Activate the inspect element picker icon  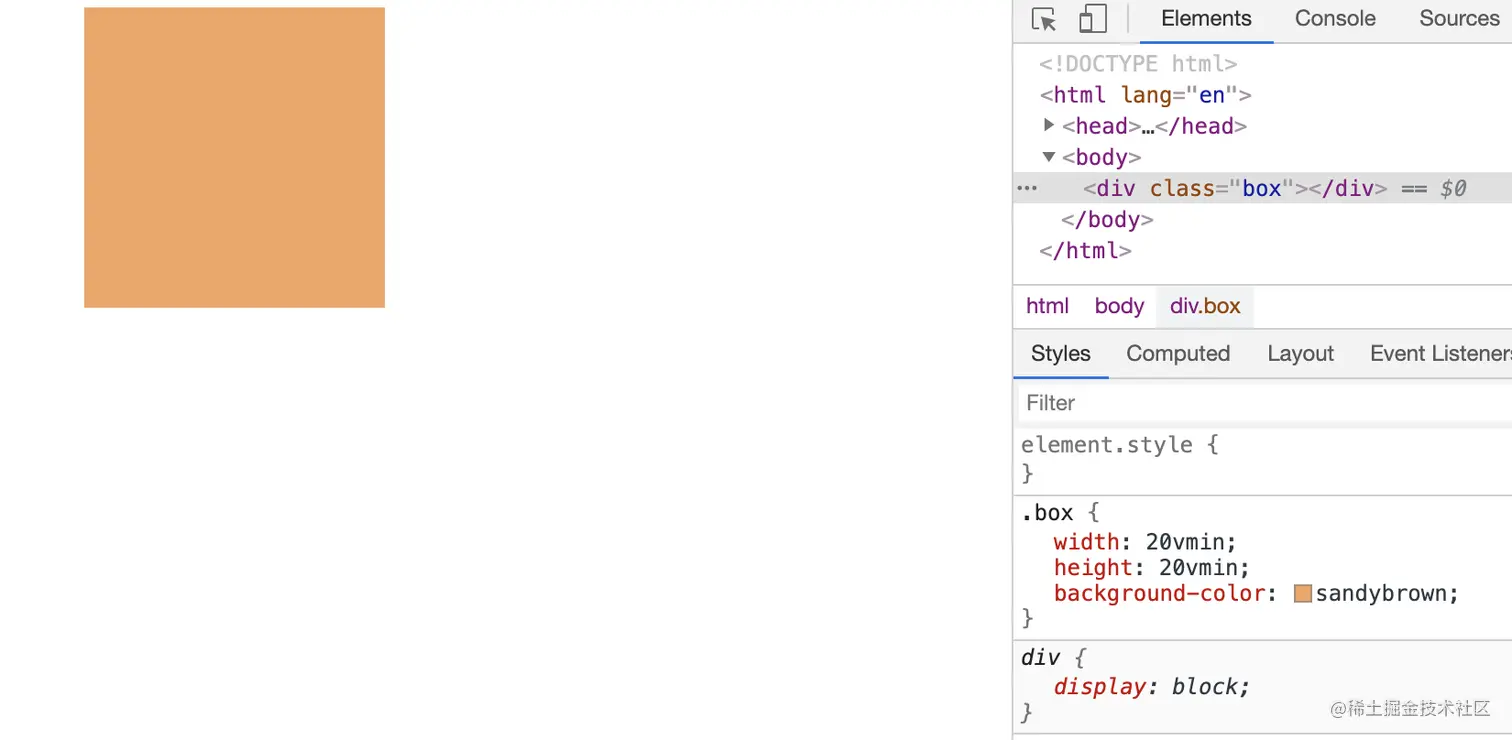pyautogui.click(x=1044, y=19)
